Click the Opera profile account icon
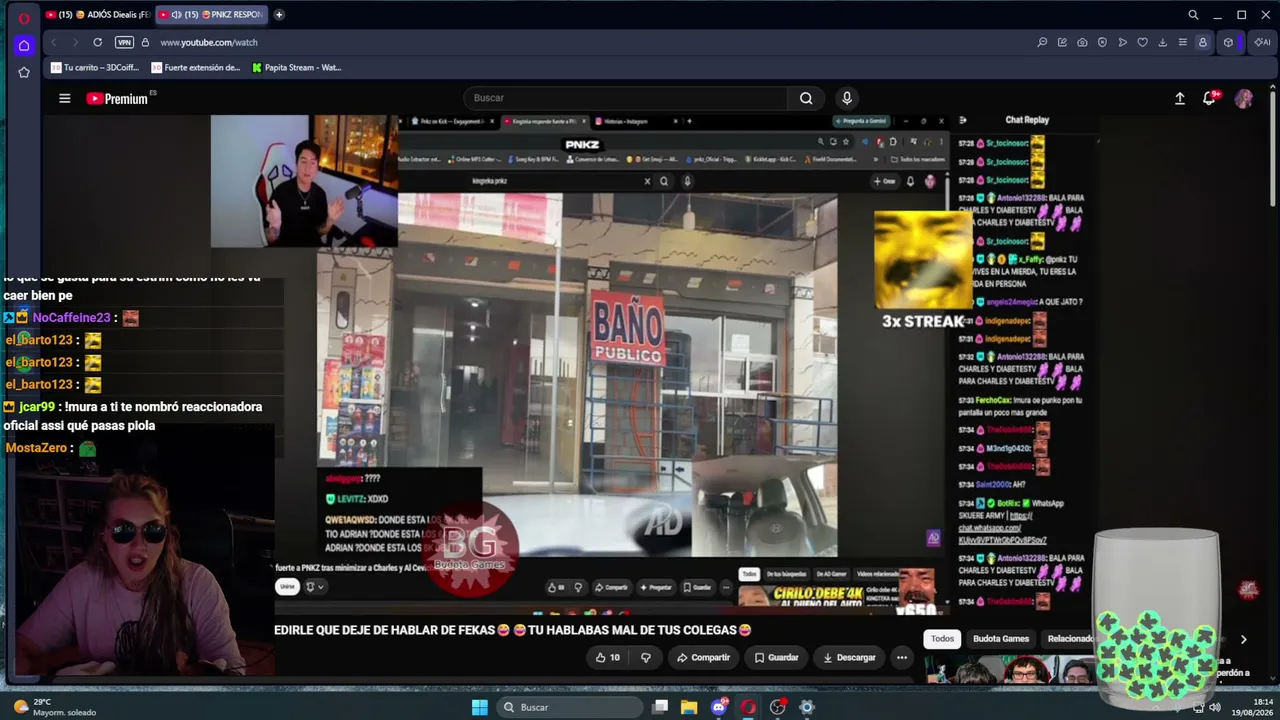 [x=1202, y=42]
